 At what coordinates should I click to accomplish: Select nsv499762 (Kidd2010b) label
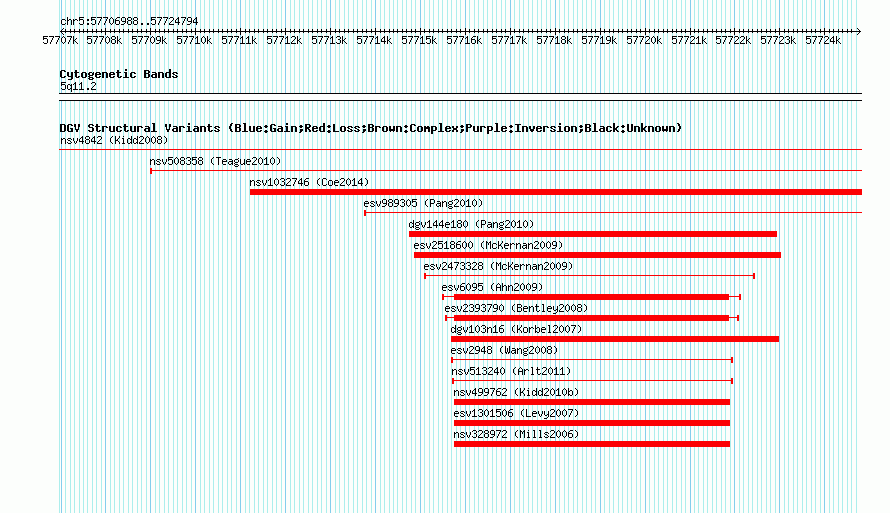516,392
